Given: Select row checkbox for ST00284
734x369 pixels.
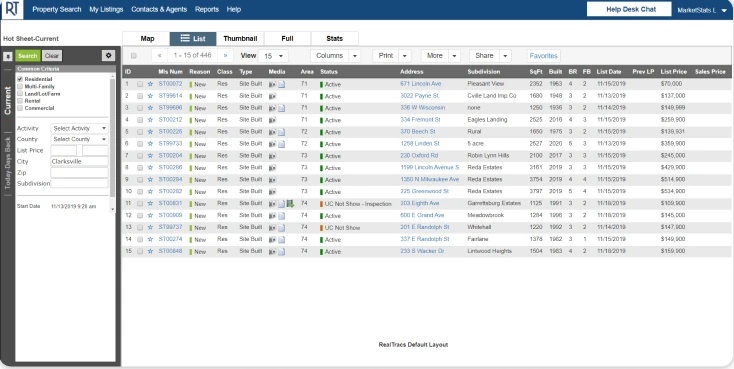Looking at the screenshot, I should pyautogui.click(x=140, y=180).
